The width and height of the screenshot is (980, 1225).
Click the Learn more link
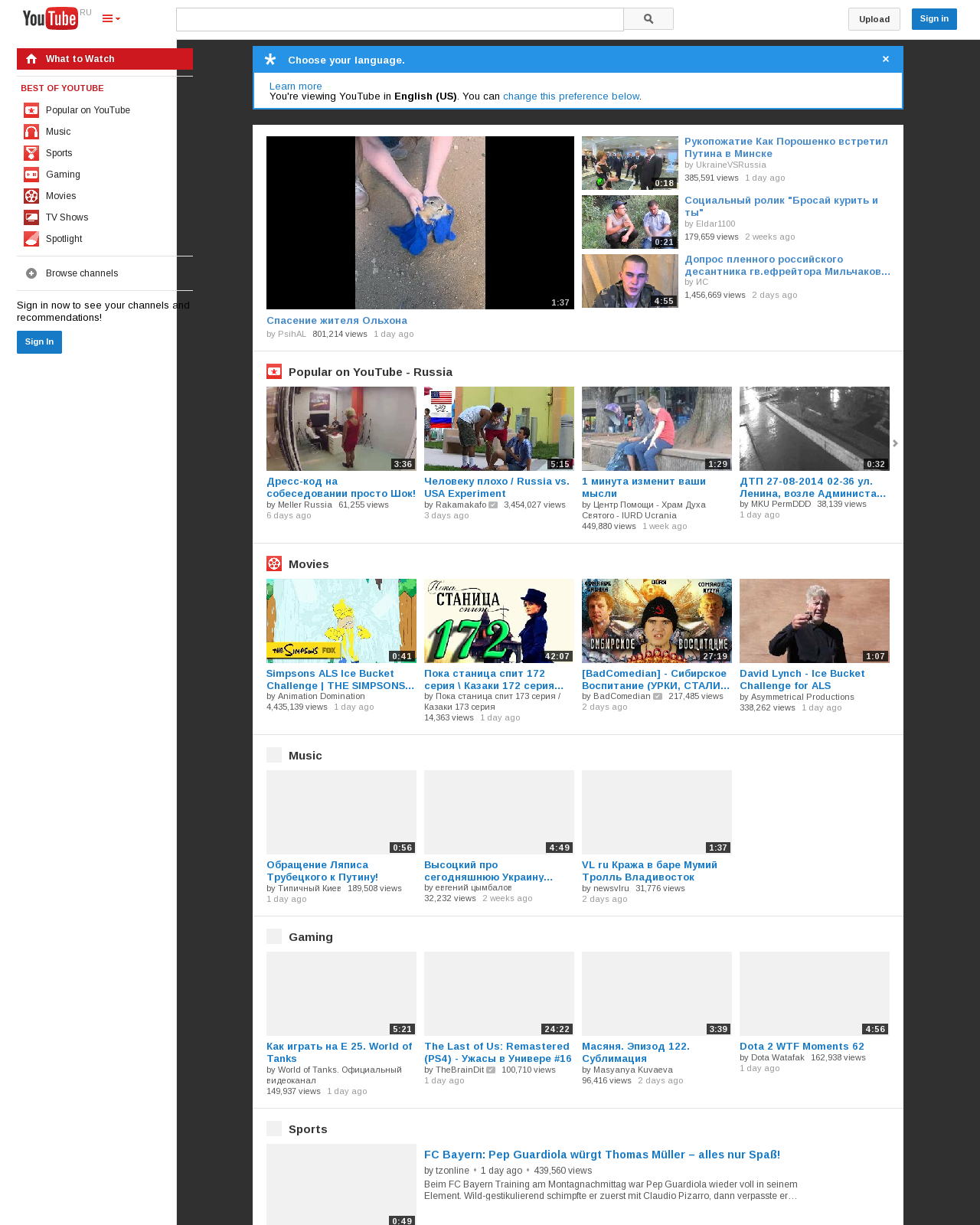pyautogui.click(x=296, y=87)
